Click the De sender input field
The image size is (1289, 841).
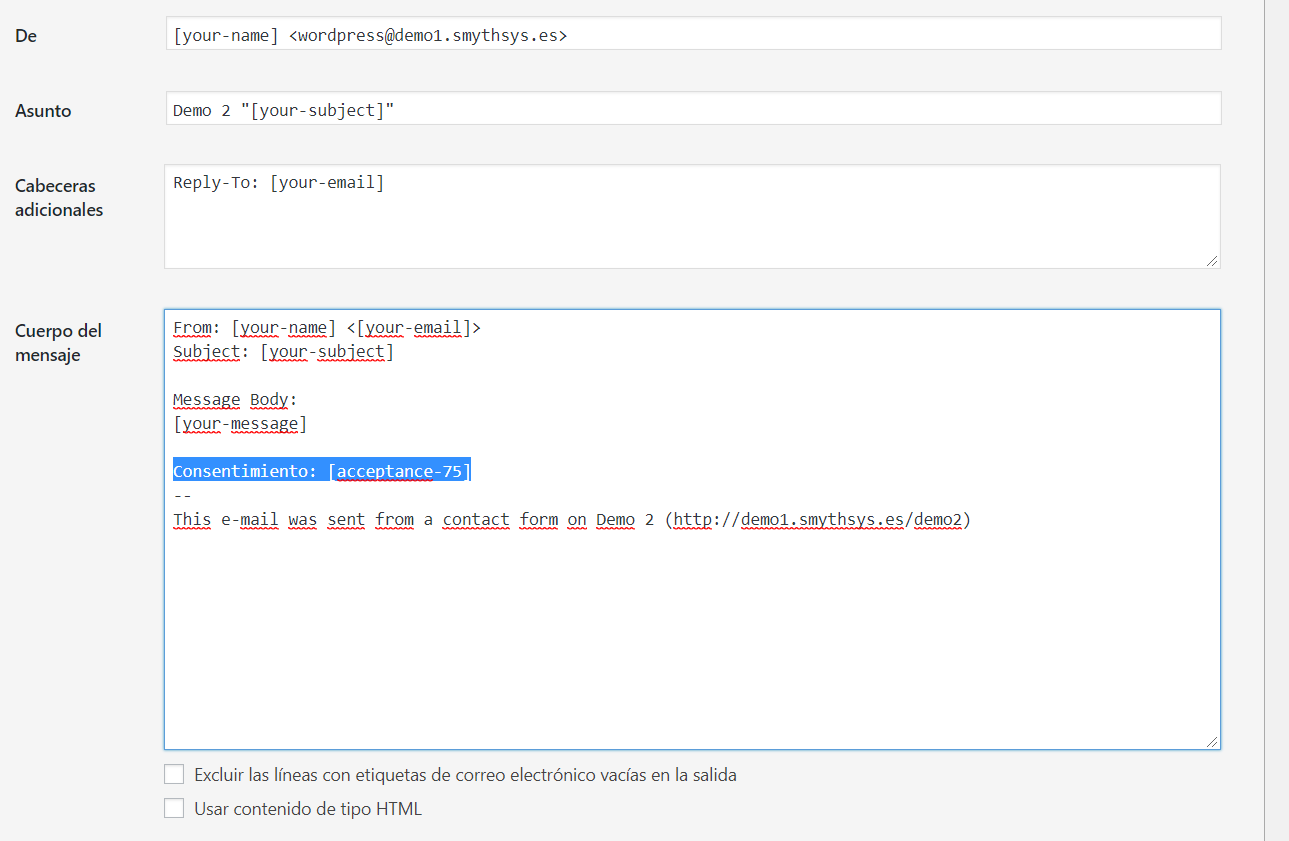pos(692,34)
